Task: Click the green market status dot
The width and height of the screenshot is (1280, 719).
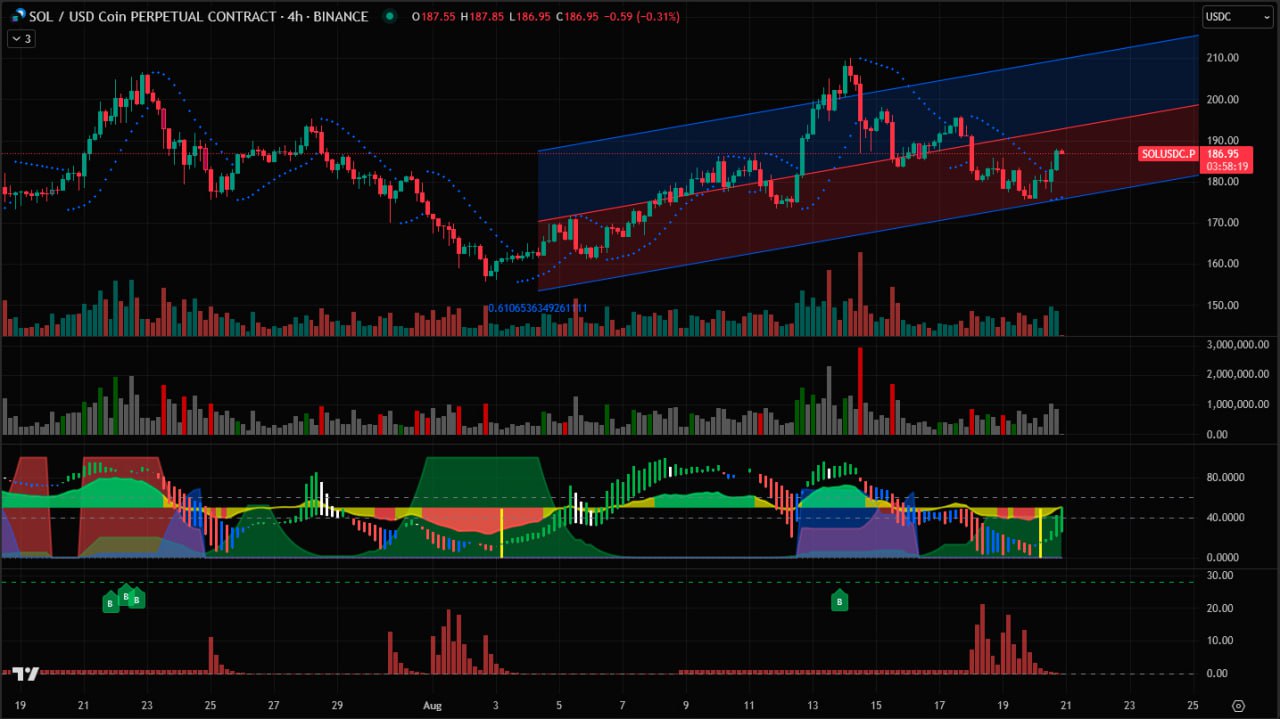Action: tap(388, 16)
